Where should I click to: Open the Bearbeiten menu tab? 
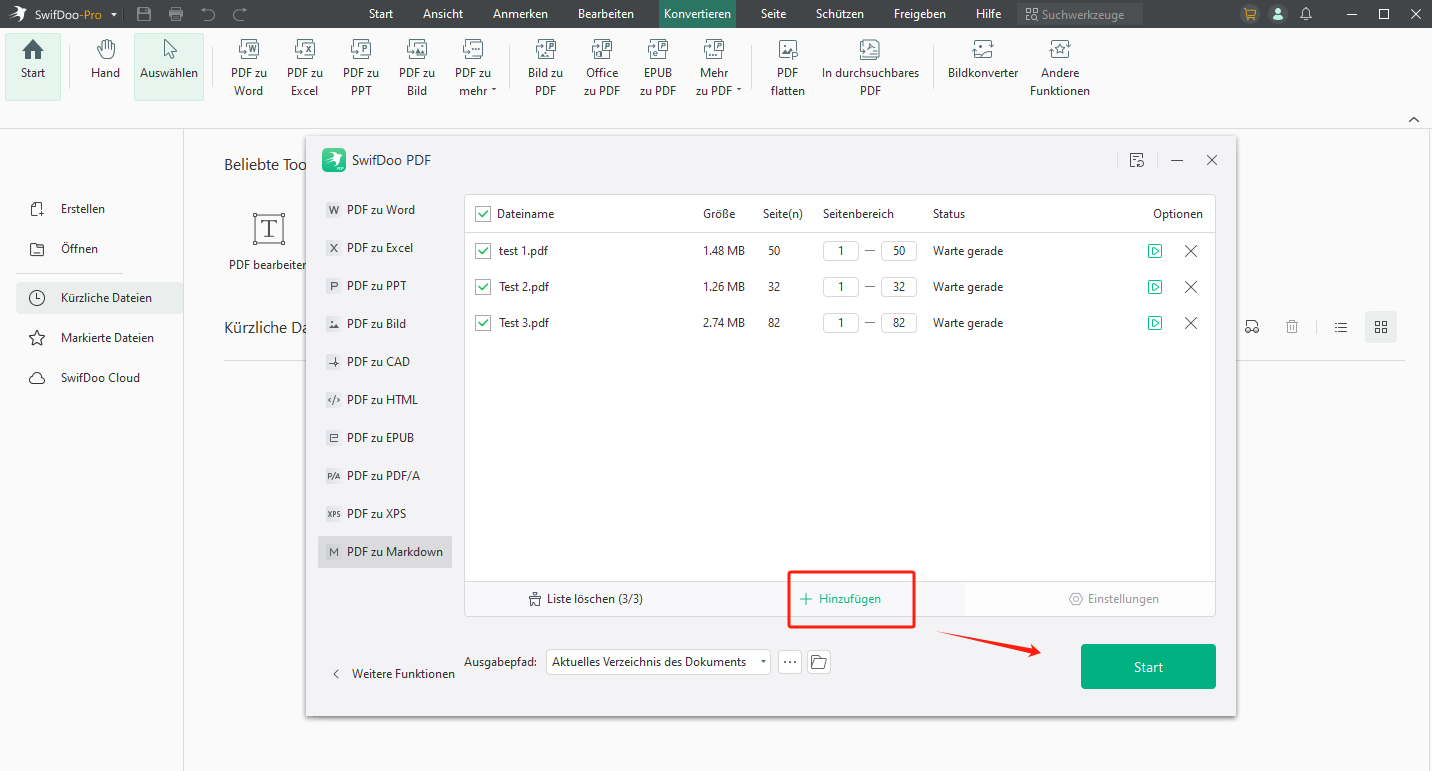click(x=606, y=14)
